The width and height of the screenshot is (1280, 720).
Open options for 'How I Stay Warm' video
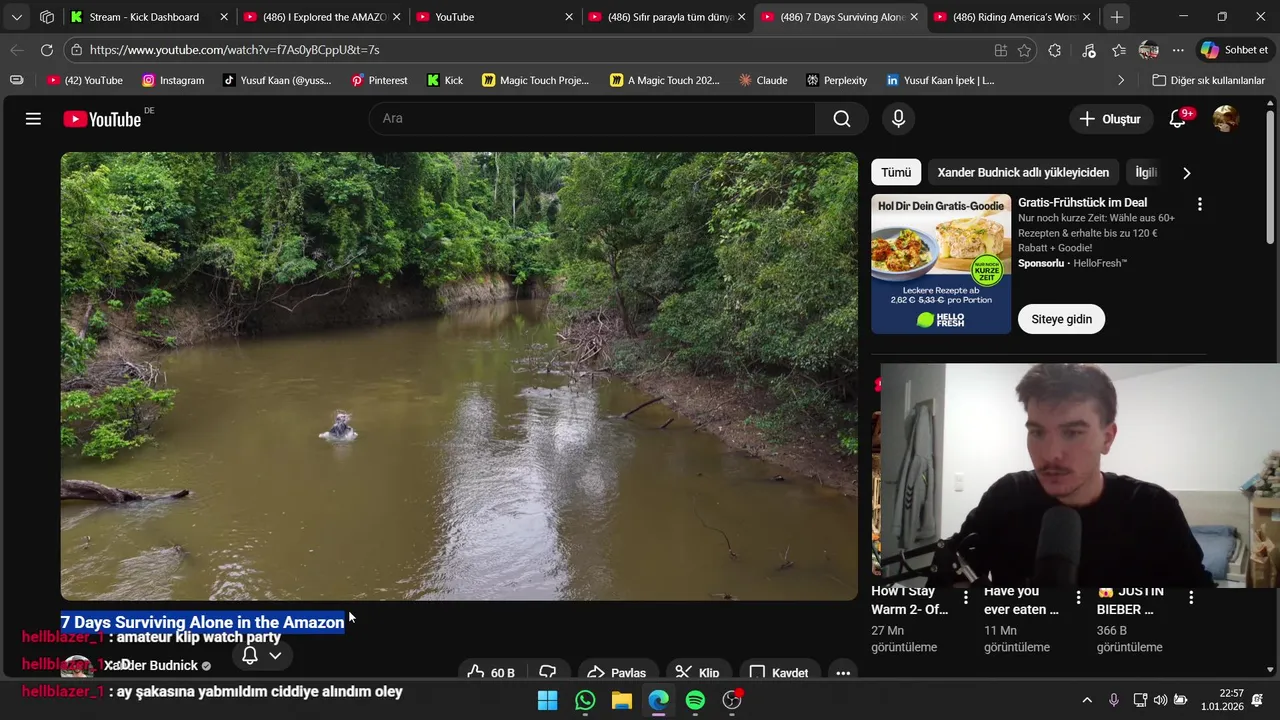[x=966, y=598]
